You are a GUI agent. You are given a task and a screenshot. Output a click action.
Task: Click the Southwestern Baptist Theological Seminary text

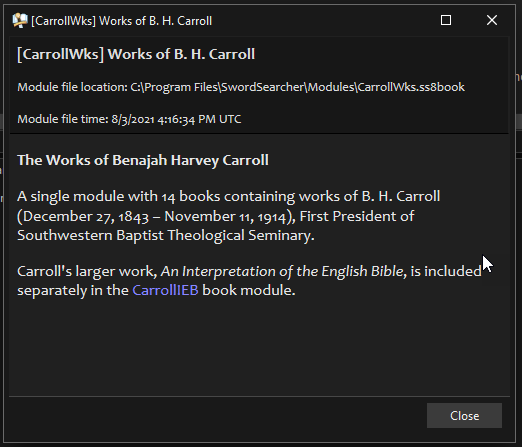tap(165, 235)
